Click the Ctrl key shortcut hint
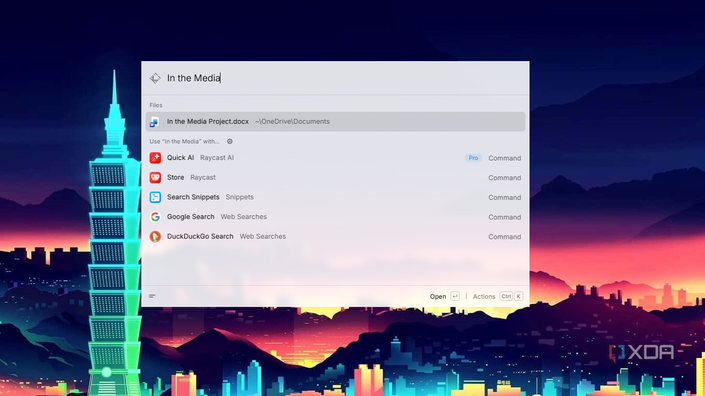The height and width of the screenshot is (396, 705). click(506, 296)
